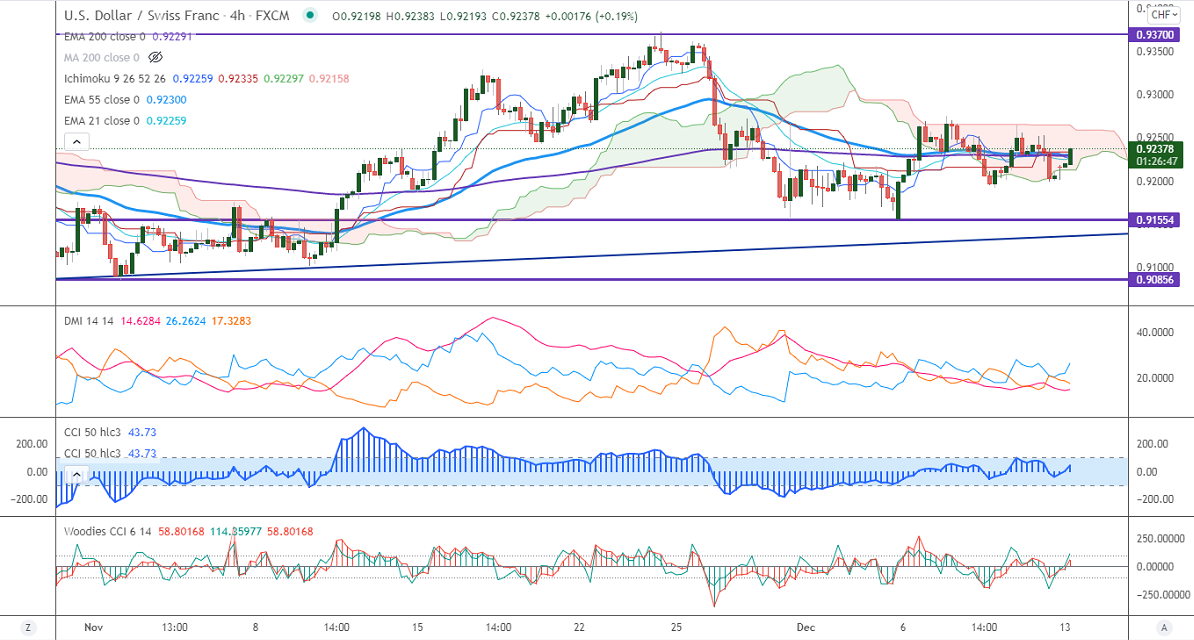
Task: Click the open value O0.92198
Action: [x=354, y=16]
